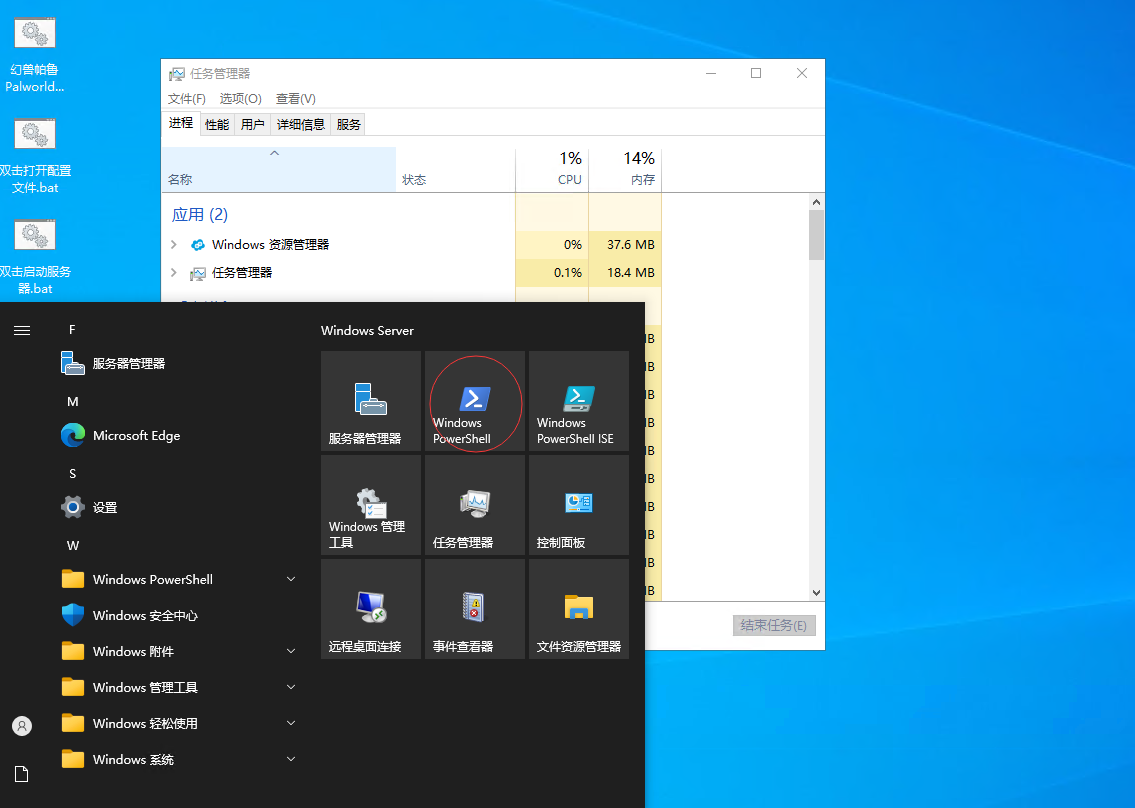Select the 双击启动服务器.bat desktop icon
The width and height of the screenshot is (1135, 808).
click(35, 258)
